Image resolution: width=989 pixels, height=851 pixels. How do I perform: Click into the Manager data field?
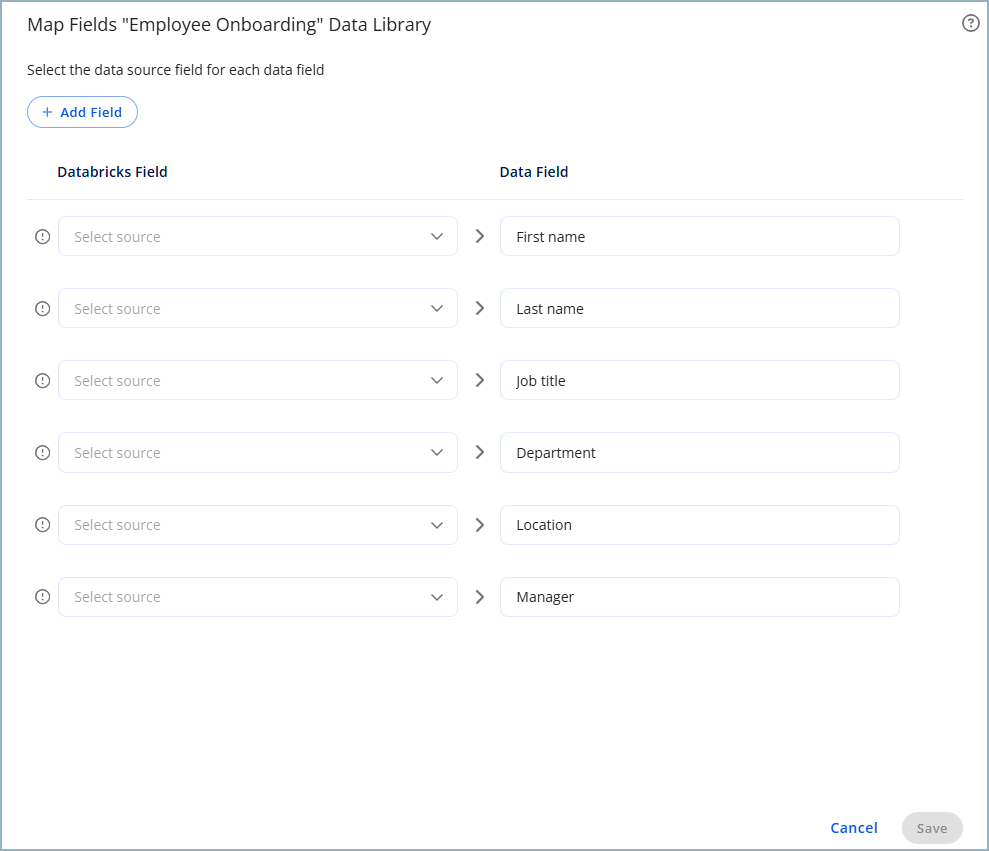pyautogui.click(x=699, y=597)
